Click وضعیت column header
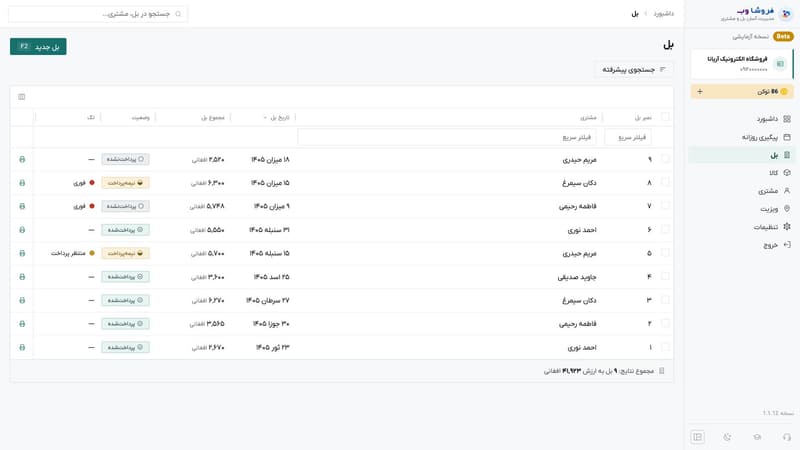Viewport: 800px width, 450px height. tap(140, 117)
